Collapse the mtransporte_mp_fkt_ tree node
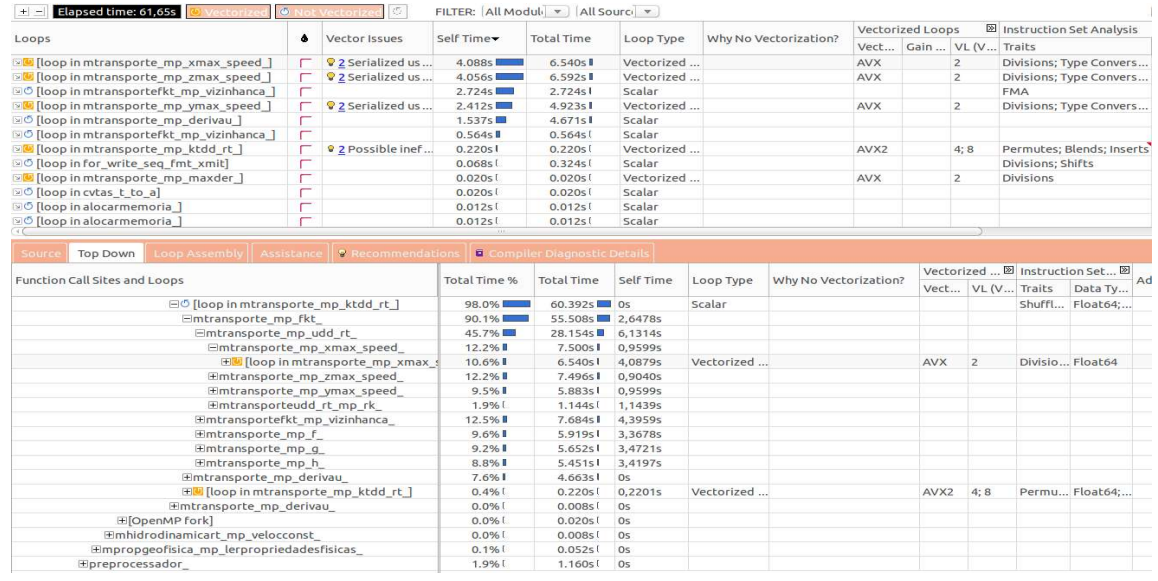 click(x=186, y=318)
